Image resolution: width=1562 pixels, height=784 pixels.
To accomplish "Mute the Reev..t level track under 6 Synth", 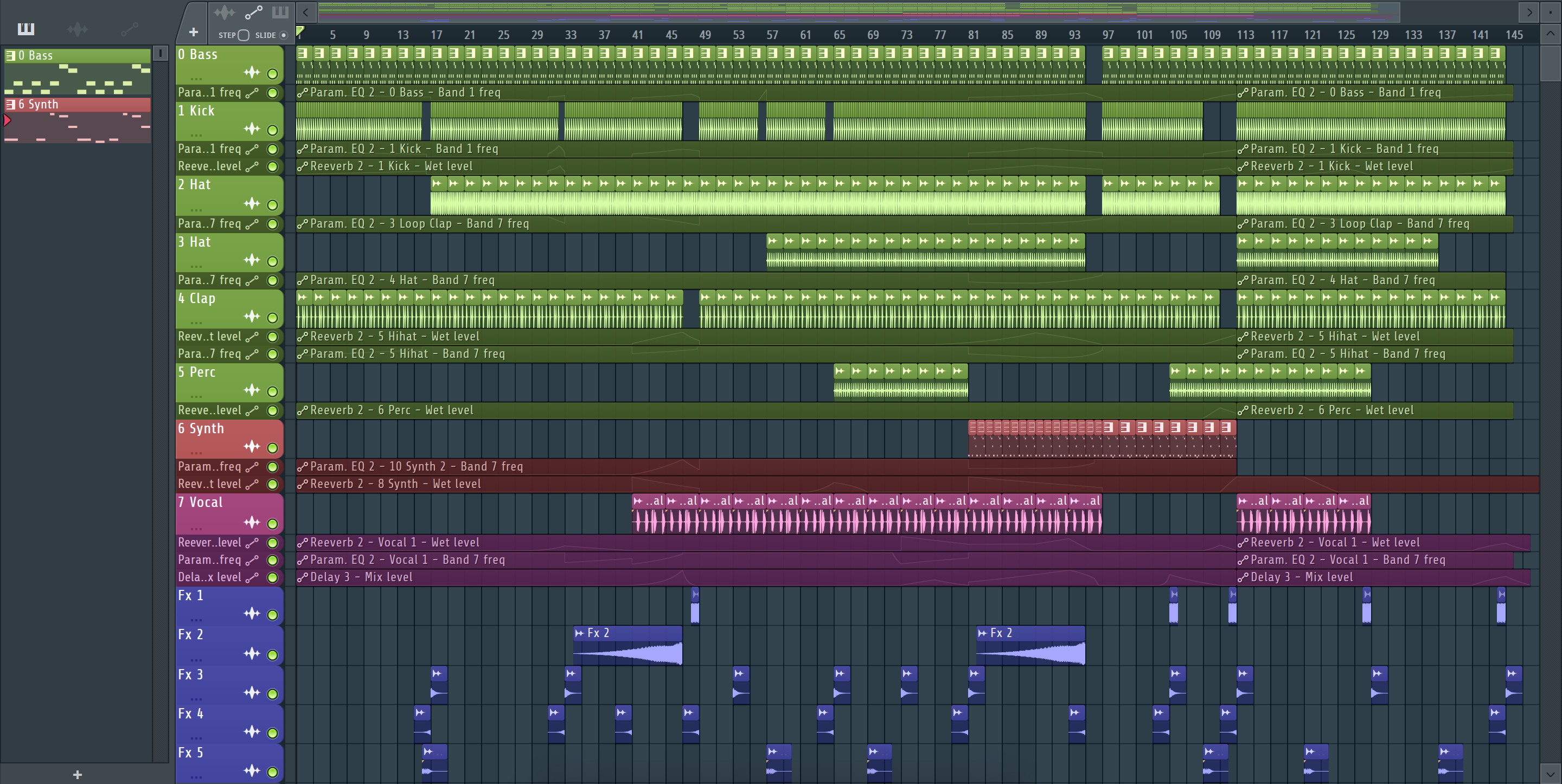I will [272, 485].
